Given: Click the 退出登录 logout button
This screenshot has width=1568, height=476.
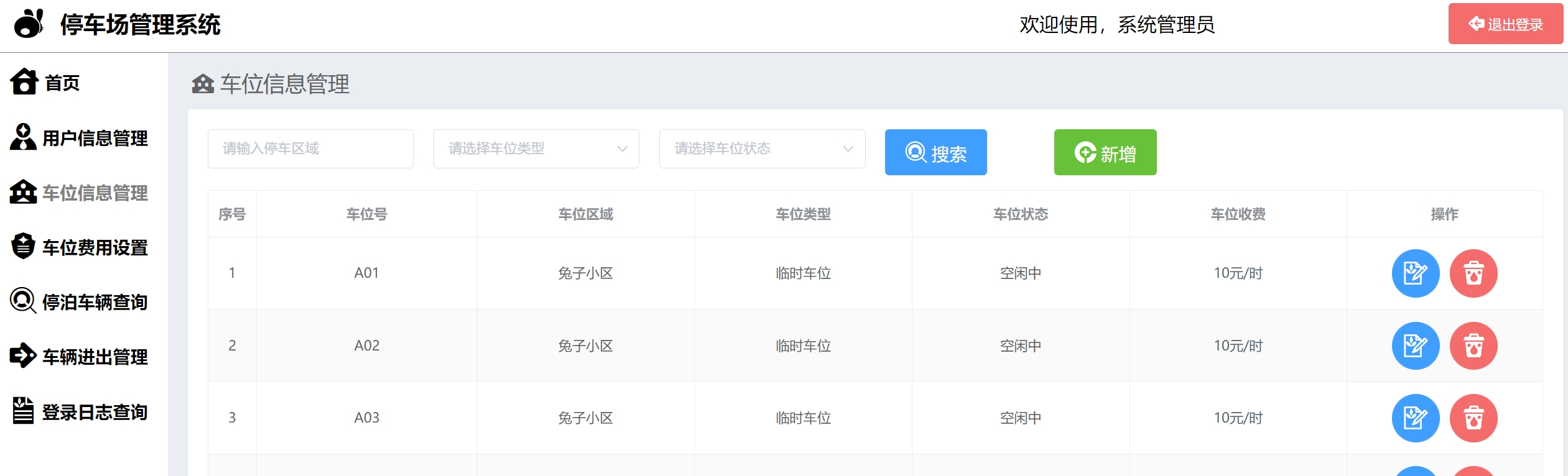Looking at the screenshot, I should [x=1505, y=24].
